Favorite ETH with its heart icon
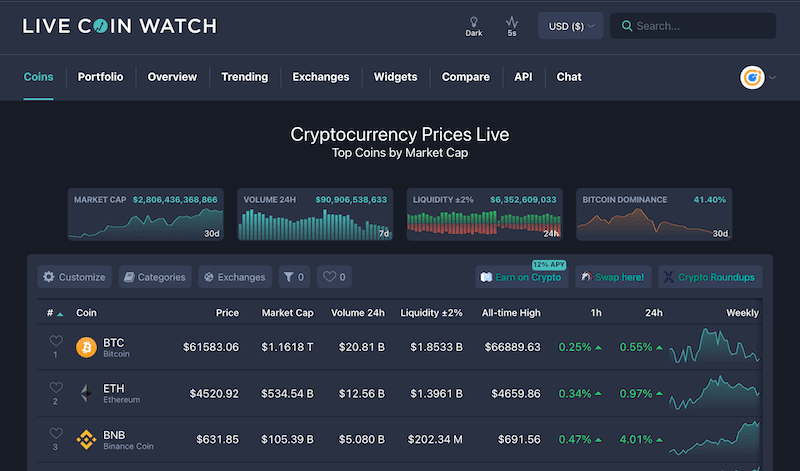This screenshot has height=471, width=800. (56, 387)
